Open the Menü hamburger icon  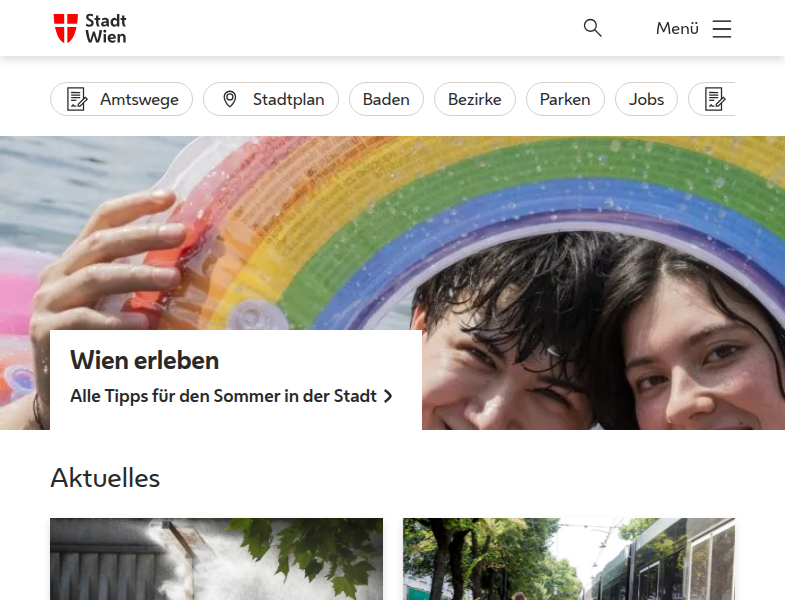pos(721,29)
